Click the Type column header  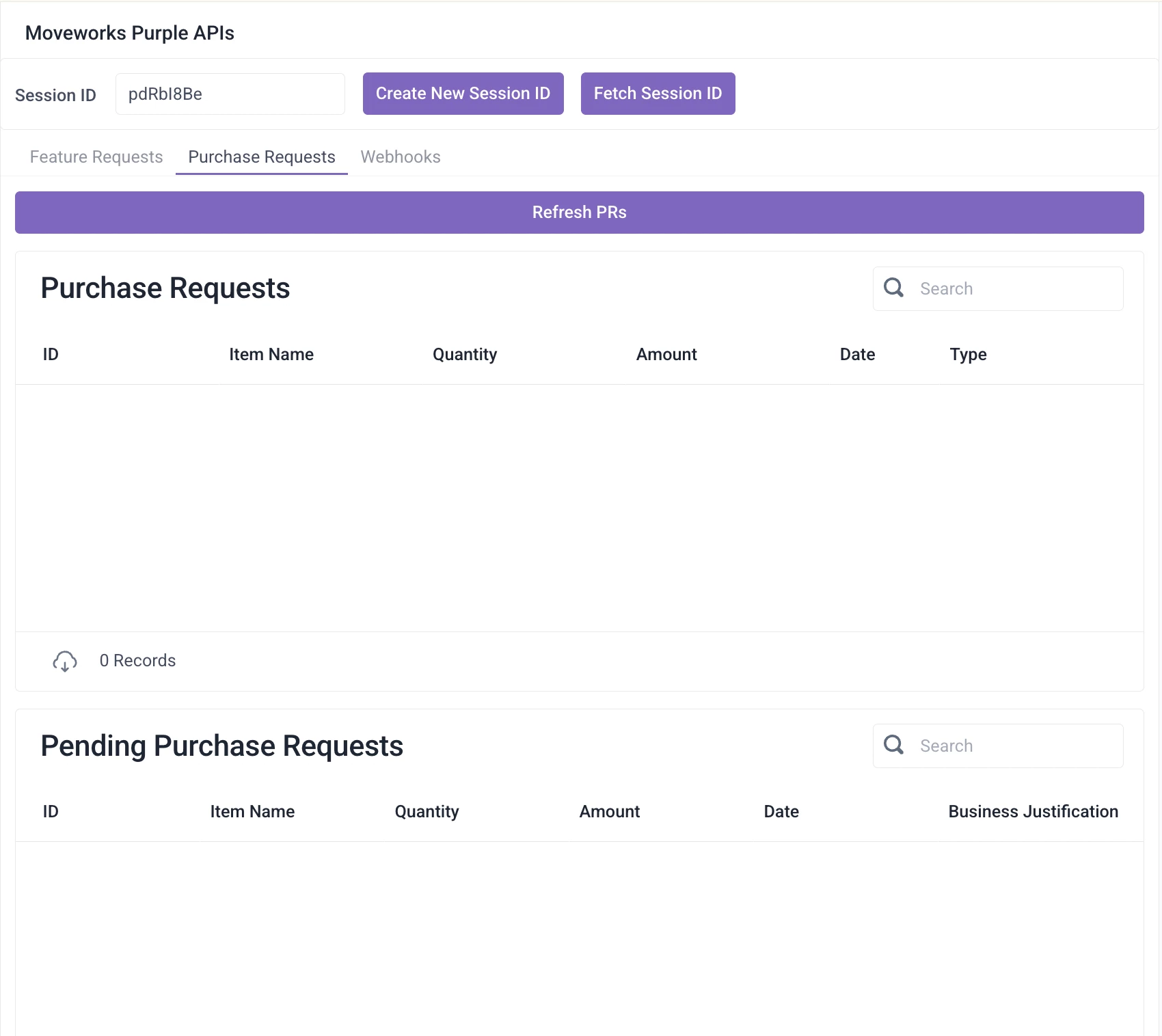(968, 355)
